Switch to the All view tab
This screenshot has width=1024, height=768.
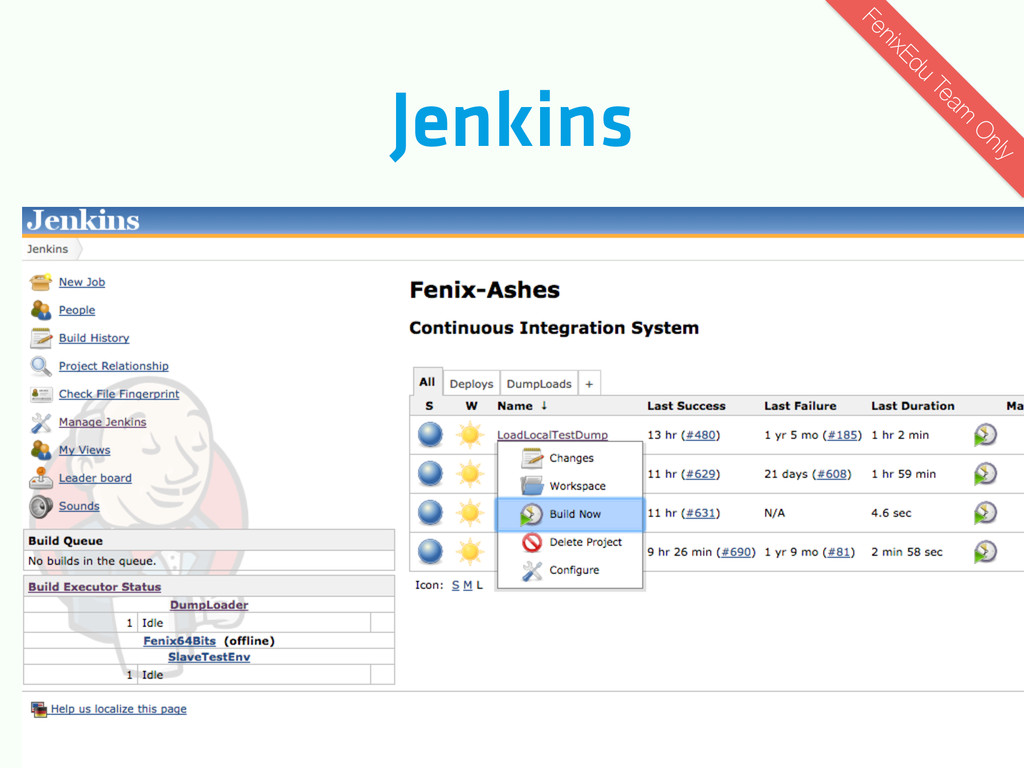click(427, 382)
